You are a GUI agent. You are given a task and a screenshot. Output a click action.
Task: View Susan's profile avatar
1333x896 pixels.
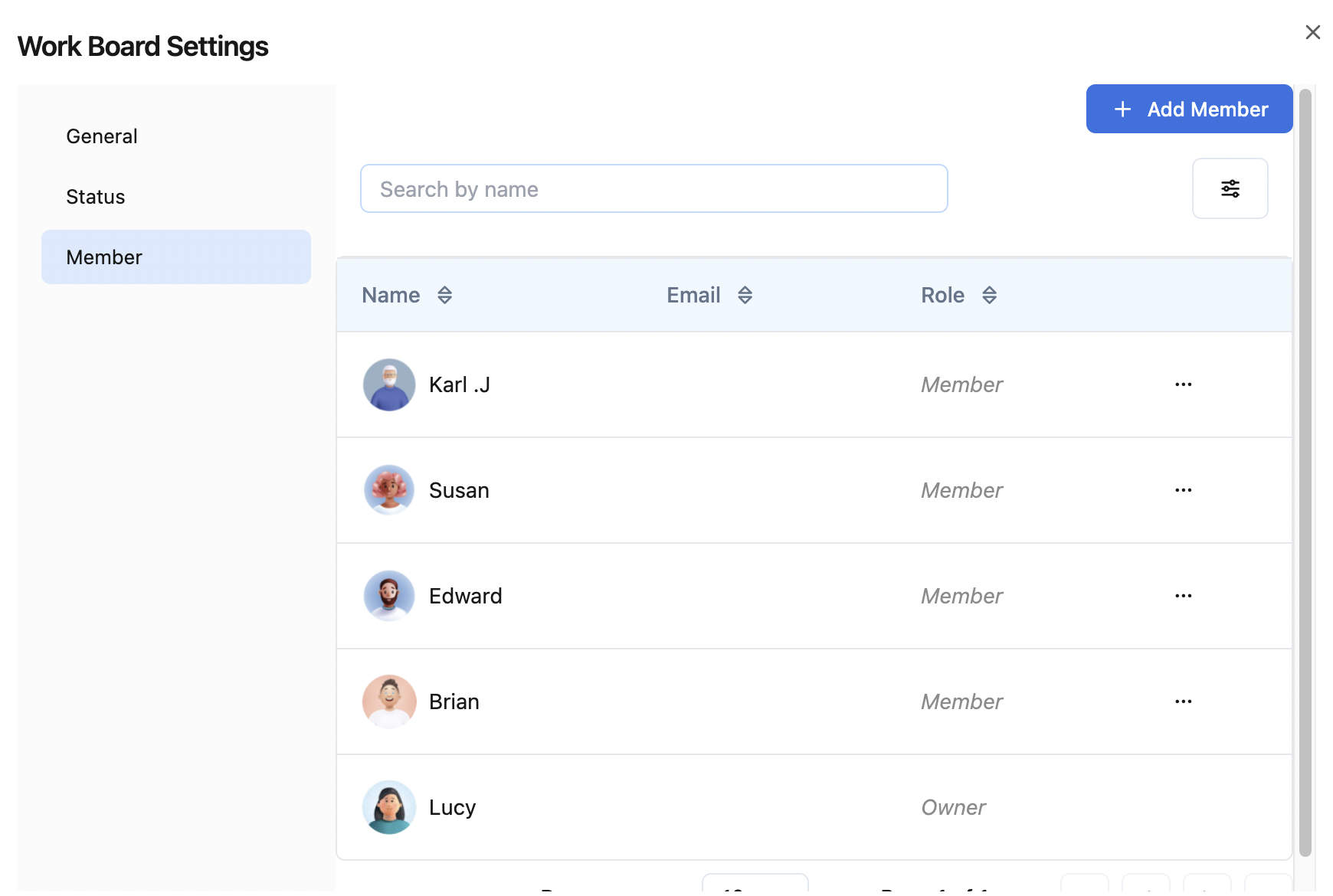pos(388,490)
